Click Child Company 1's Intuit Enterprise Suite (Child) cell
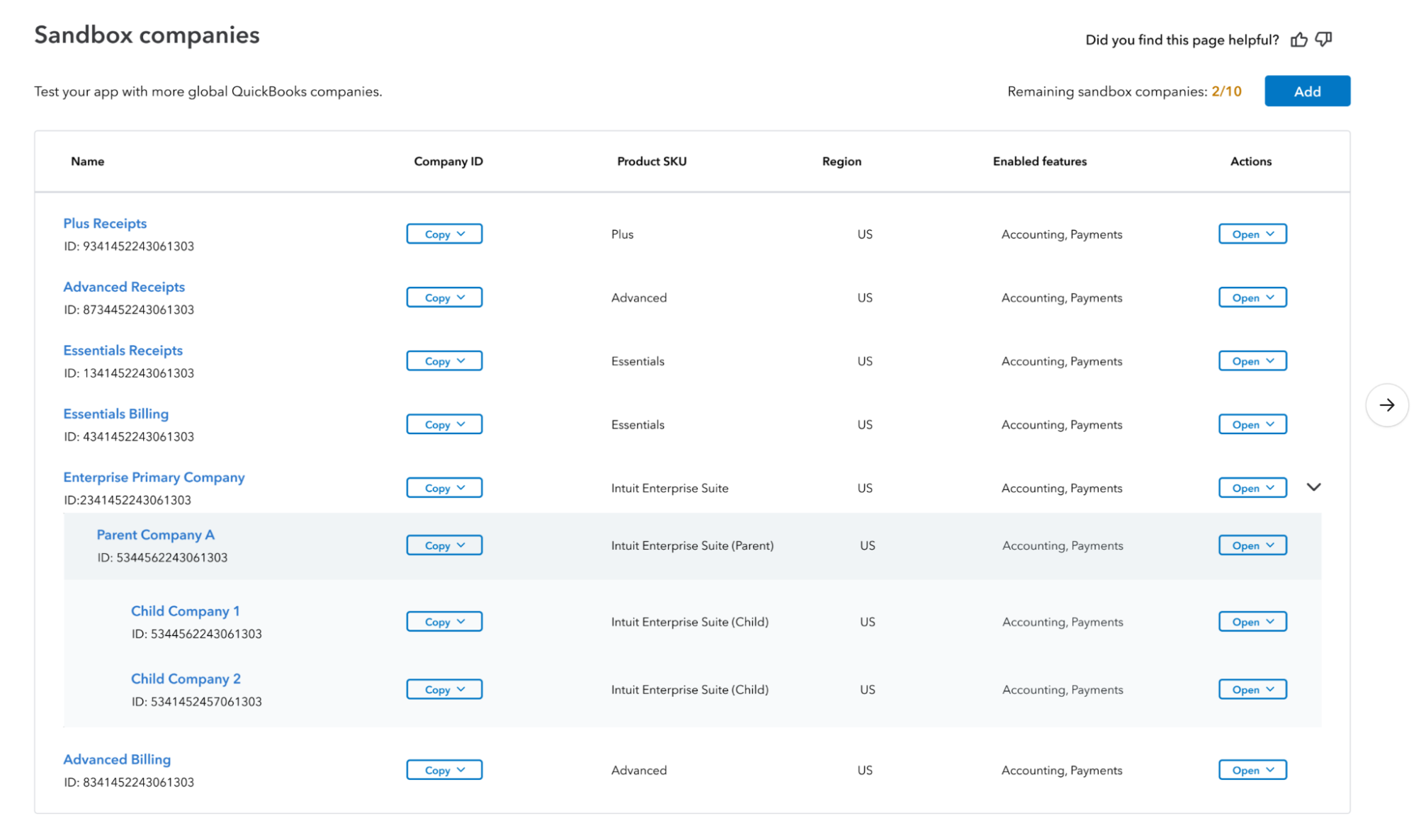The height and width of the screenshot is (840, 1416). tap(689, 622)
